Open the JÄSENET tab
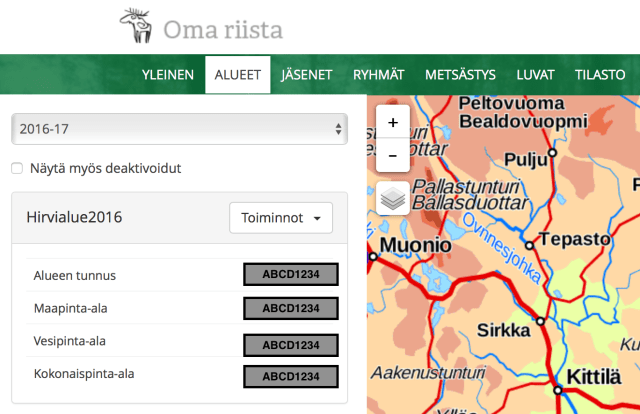This screenshot has height=414, width=640. point(307,75)
